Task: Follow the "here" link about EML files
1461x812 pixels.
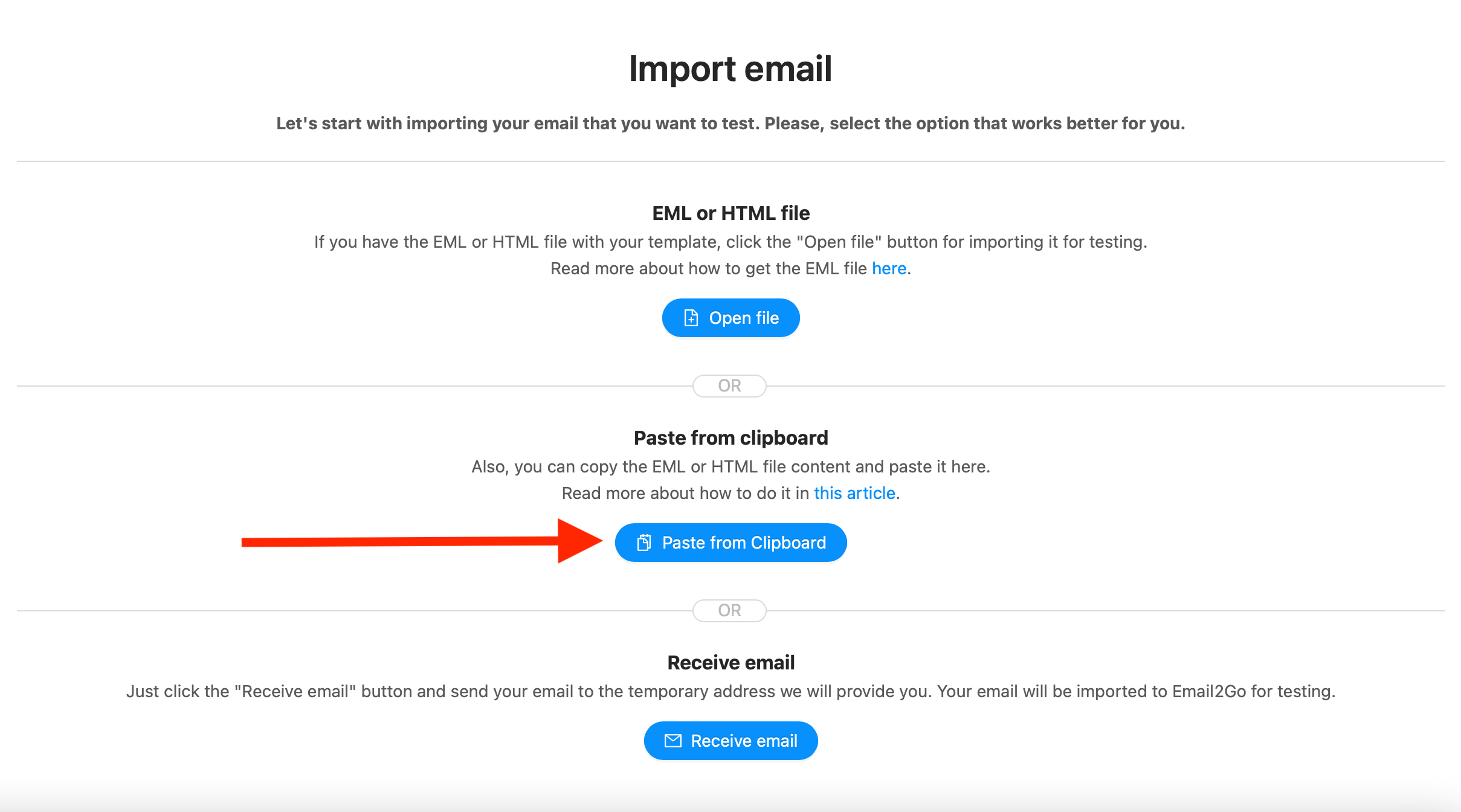Action: coord(889,268)
